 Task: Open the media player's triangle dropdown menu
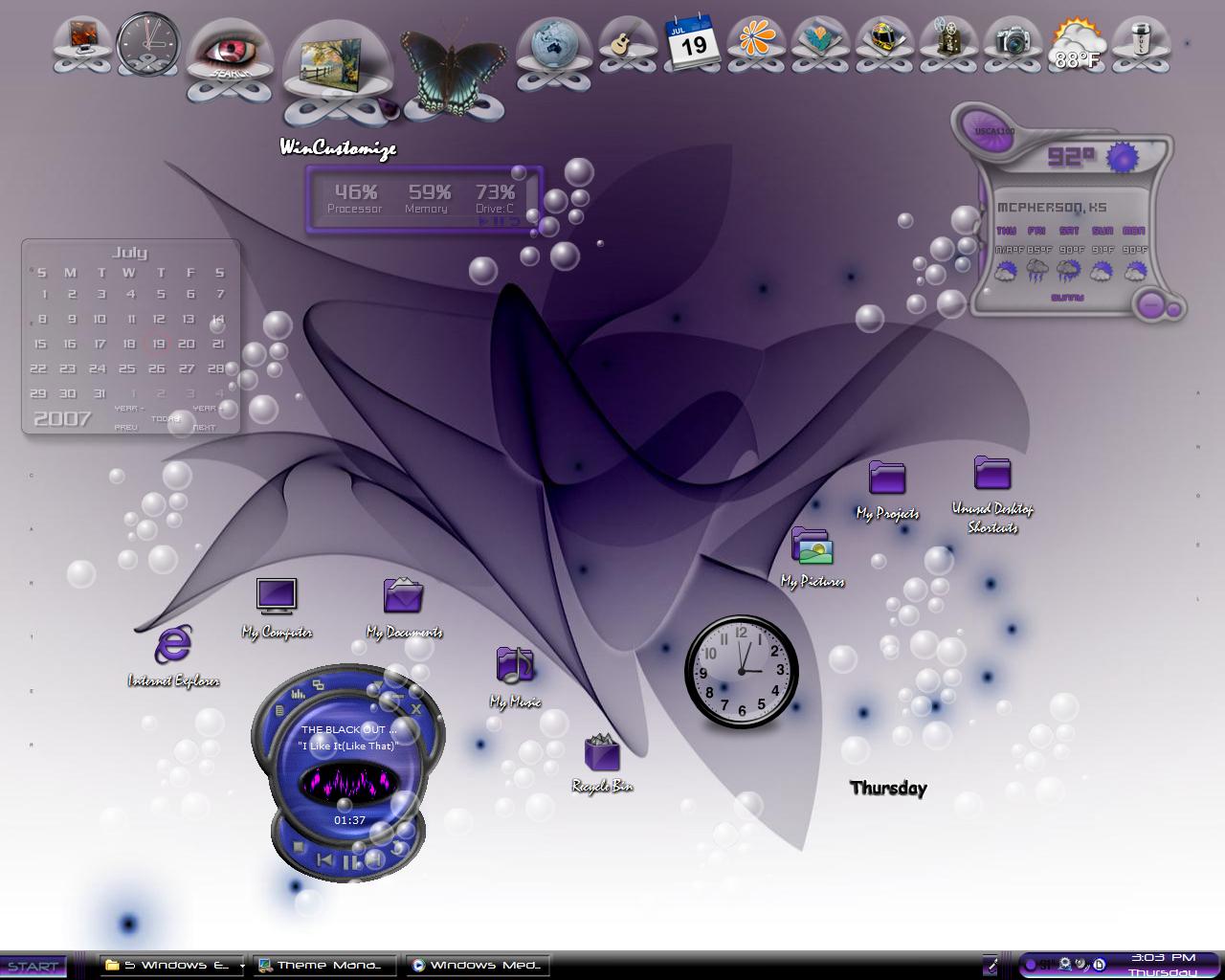tap(378, 684)
